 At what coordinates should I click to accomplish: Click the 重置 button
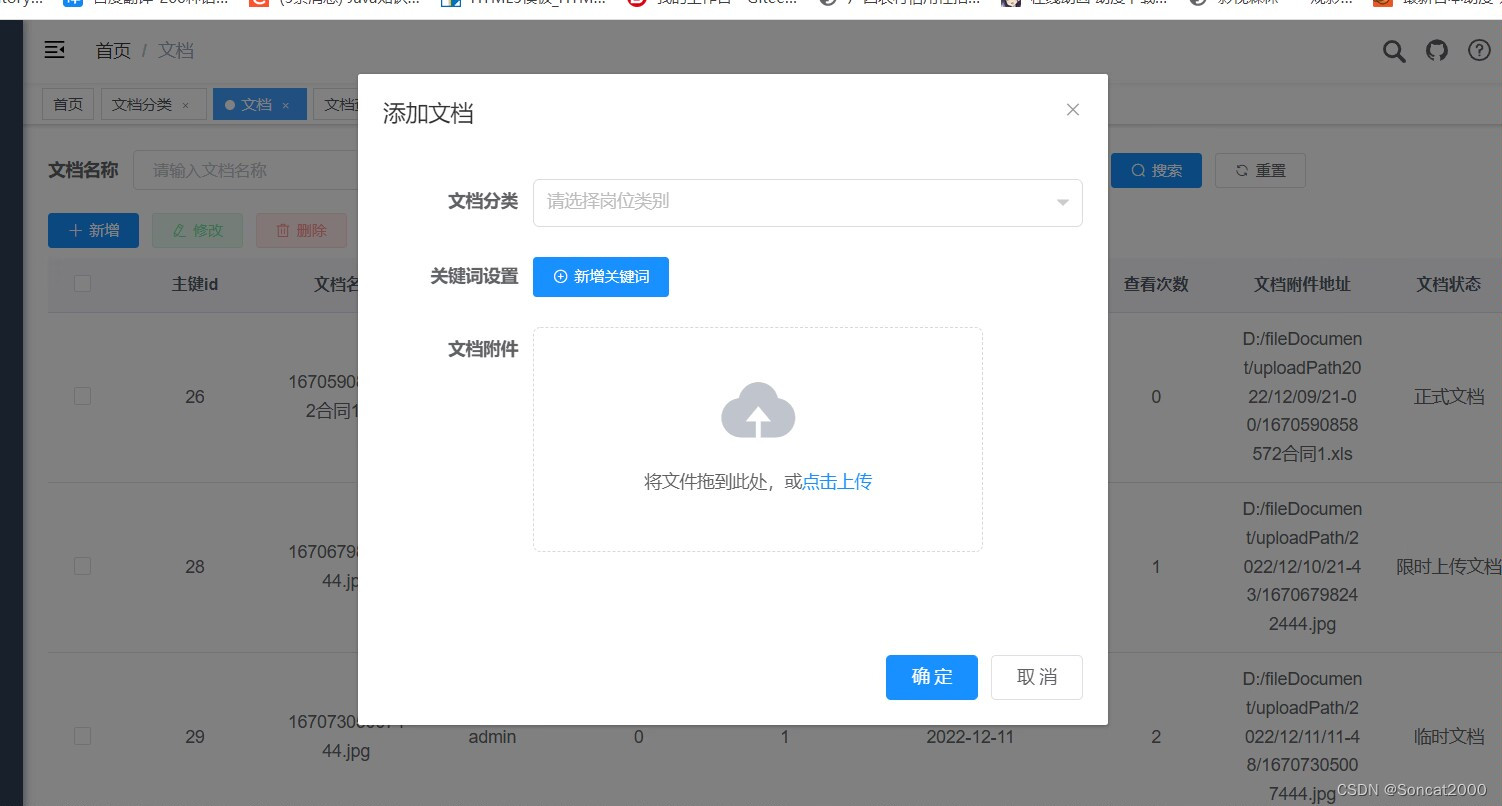1260,170
